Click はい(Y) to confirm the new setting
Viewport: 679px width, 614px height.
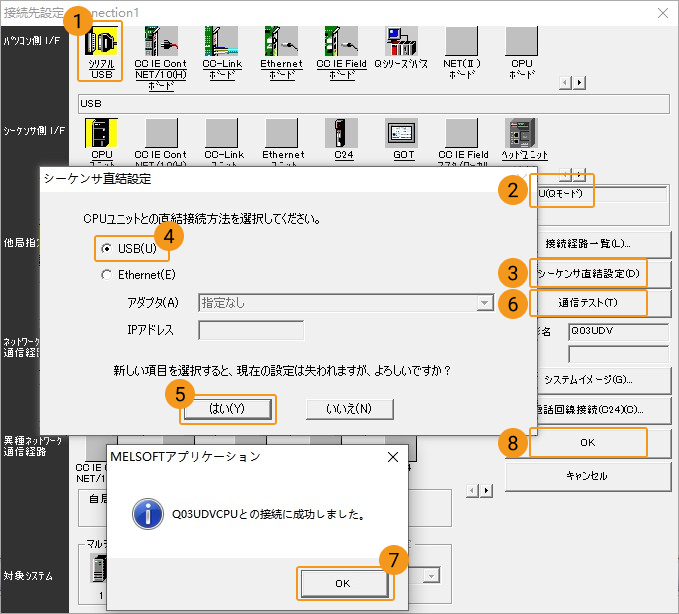click(227, 409)
